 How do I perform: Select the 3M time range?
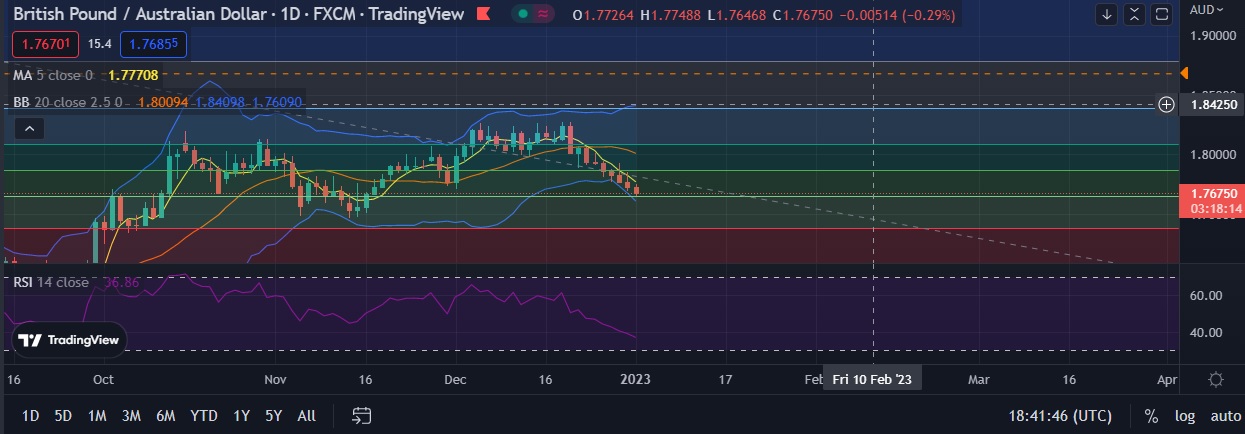(131, 415)
